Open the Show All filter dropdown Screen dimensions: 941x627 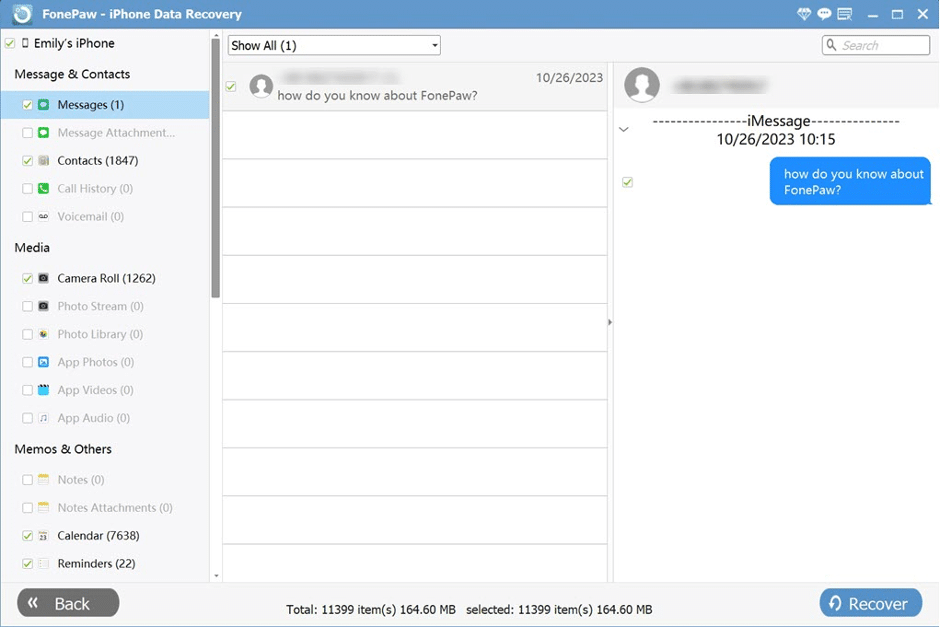click(x=333, y=45)
